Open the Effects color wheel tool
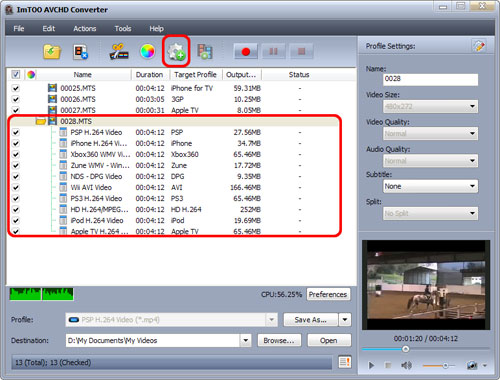 (147, 51)
